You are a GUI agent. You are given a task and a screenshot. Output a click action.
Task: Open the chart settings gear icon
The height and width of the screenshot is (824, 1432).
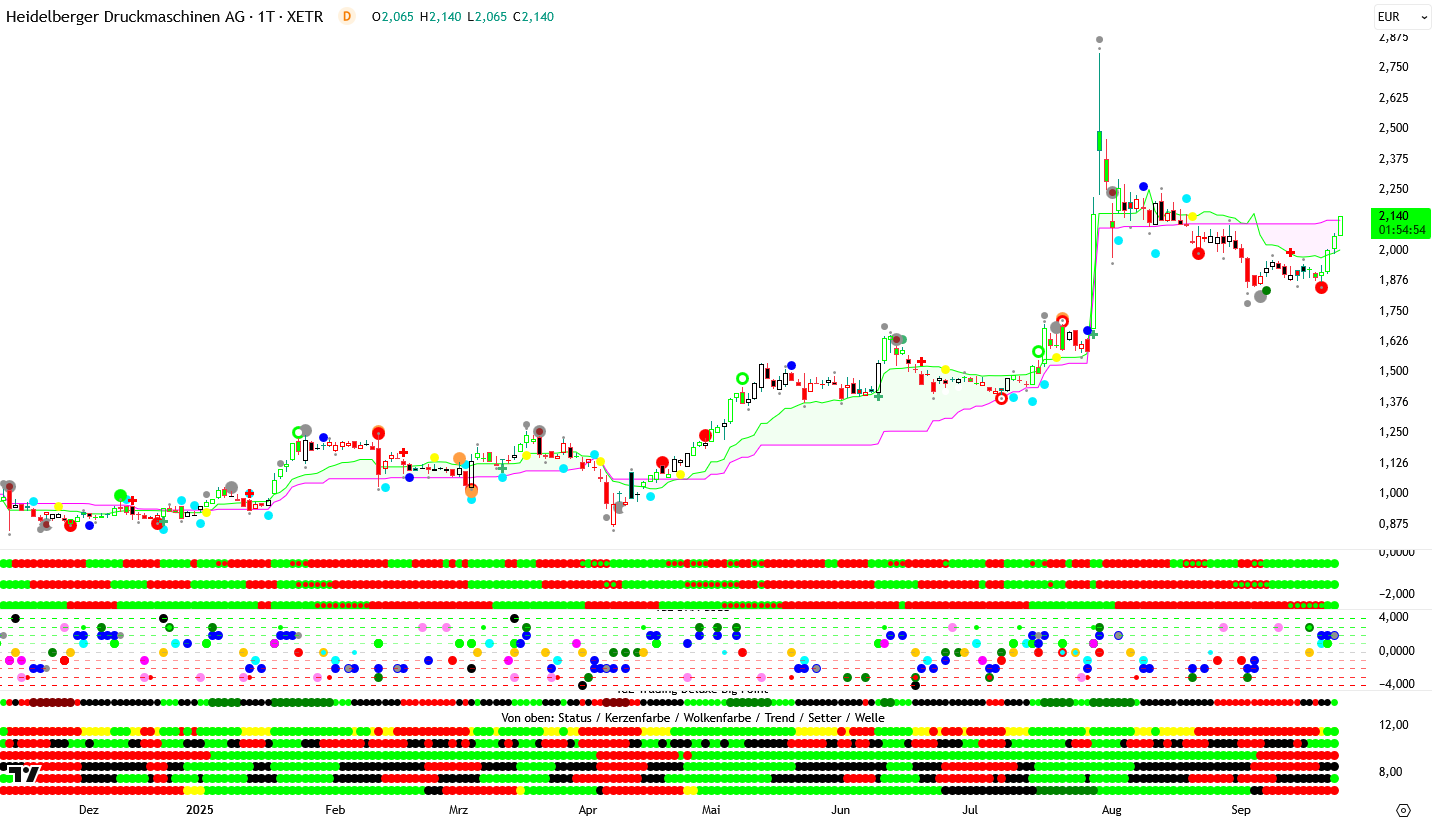point(1403,809)
